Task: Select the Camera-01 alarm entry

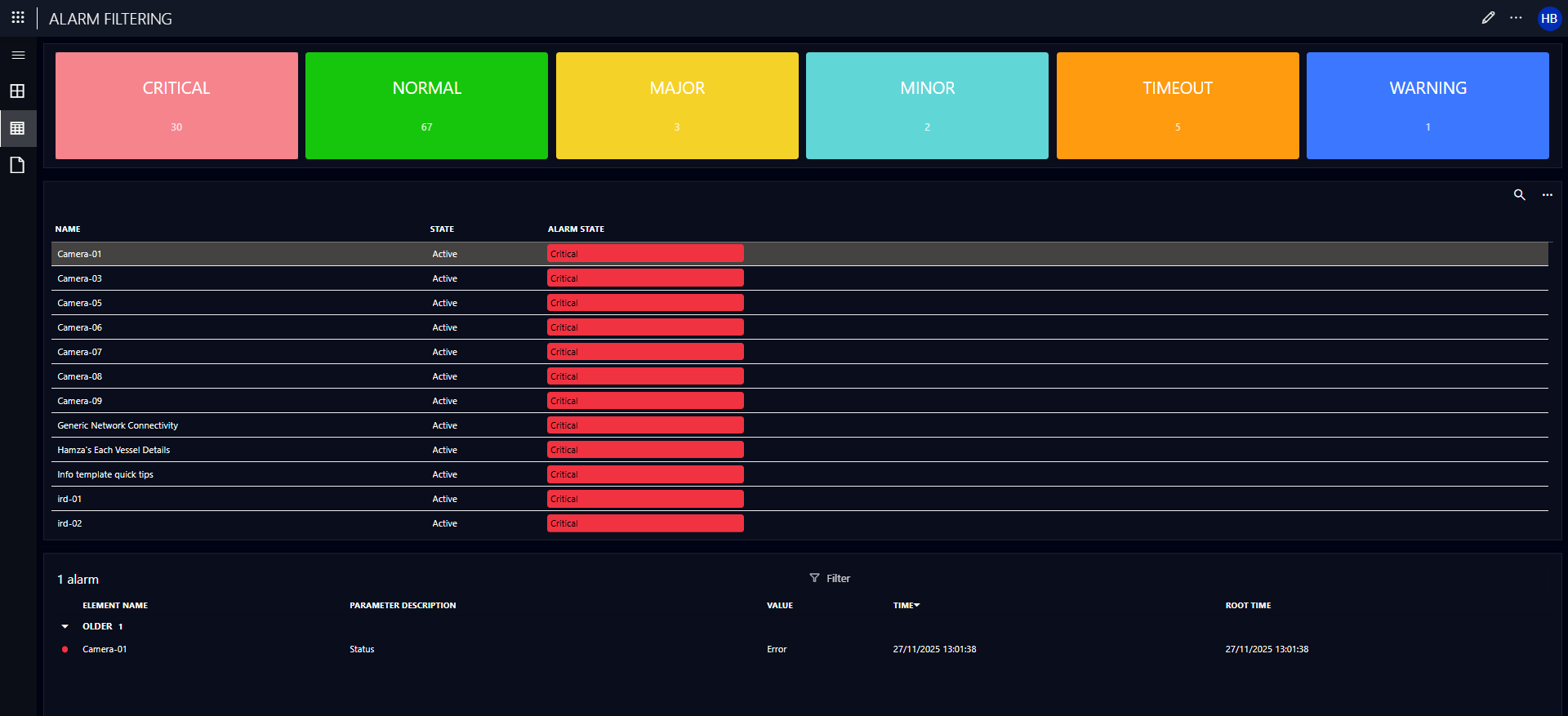Action: [x=105, y=650]
